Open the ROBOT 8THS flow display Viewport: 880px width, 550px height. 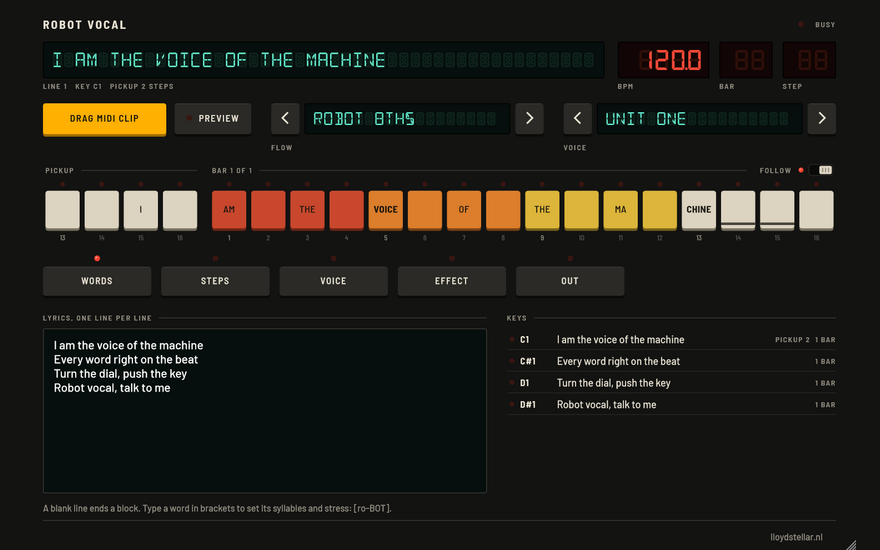point(407,118)
